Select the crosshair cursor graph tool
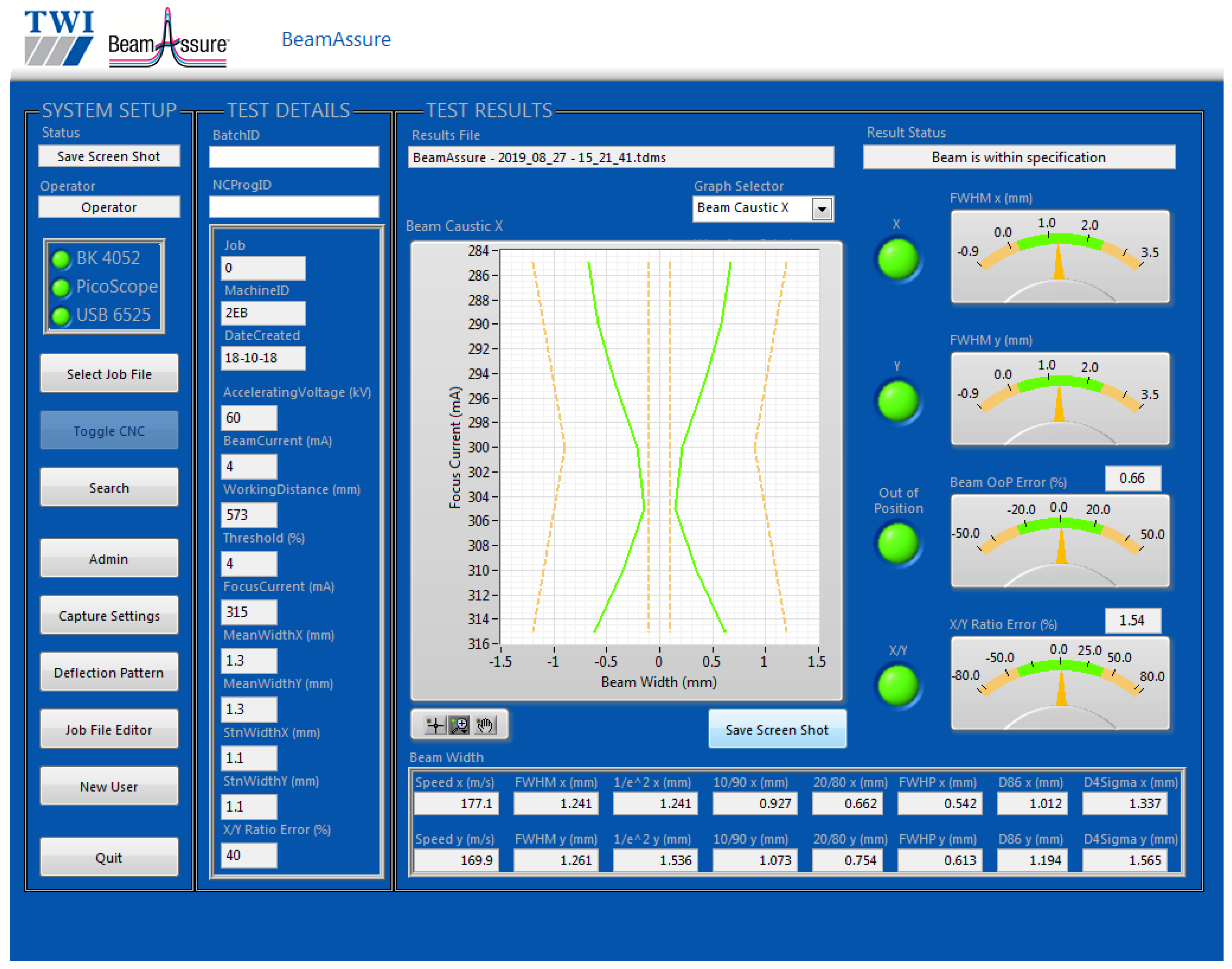Image resolution: width=1232 pixels, height=969 pixels. tap(435, 726)
